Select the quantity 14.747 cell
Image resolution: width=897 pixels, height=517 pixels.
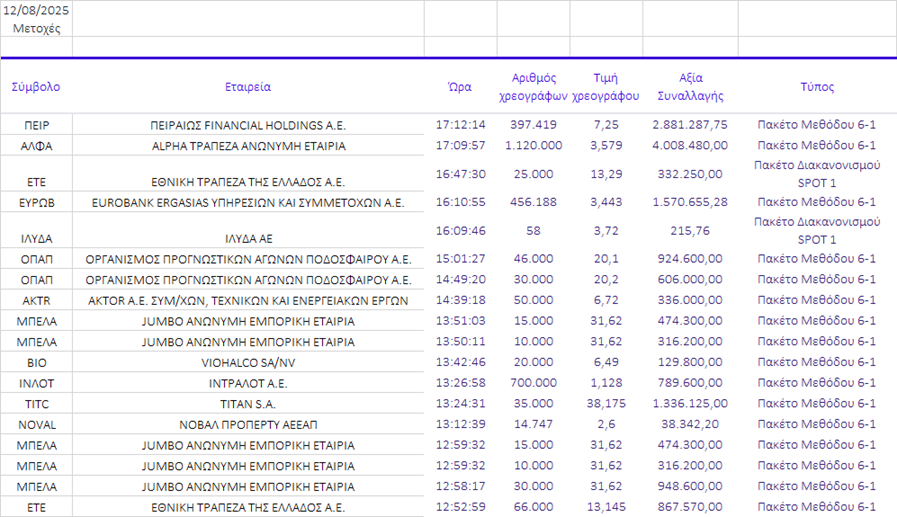click(x=533, y=424)
